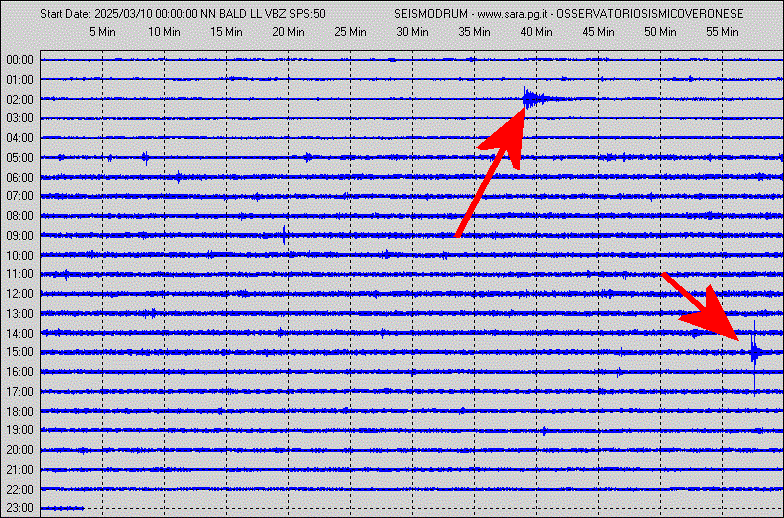
Task: Click the 22:00 hour label
Action: [20, 489]
